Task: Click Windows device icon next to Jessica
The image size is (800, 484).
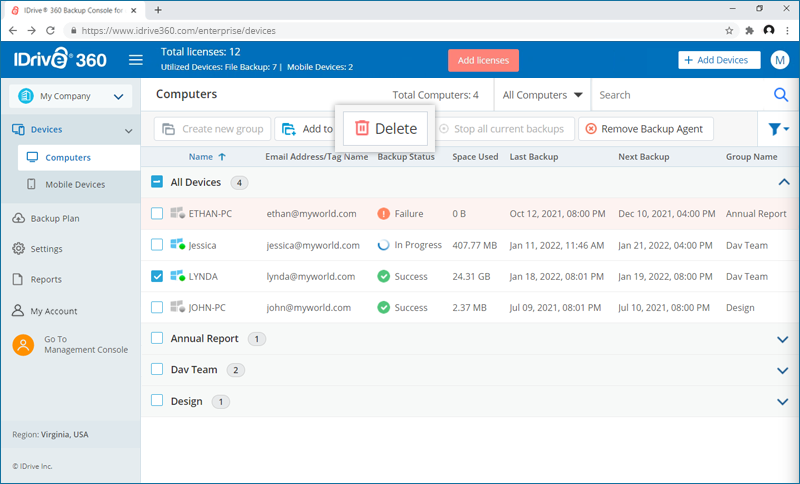Action: pyautogui.click(x=177, y=245)
